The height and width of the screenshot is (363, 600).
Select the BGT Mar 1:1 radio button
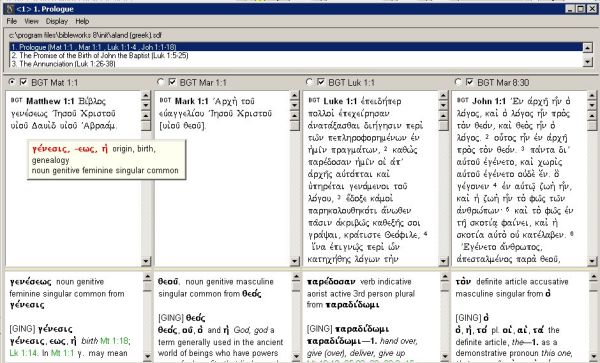[160, 82]
